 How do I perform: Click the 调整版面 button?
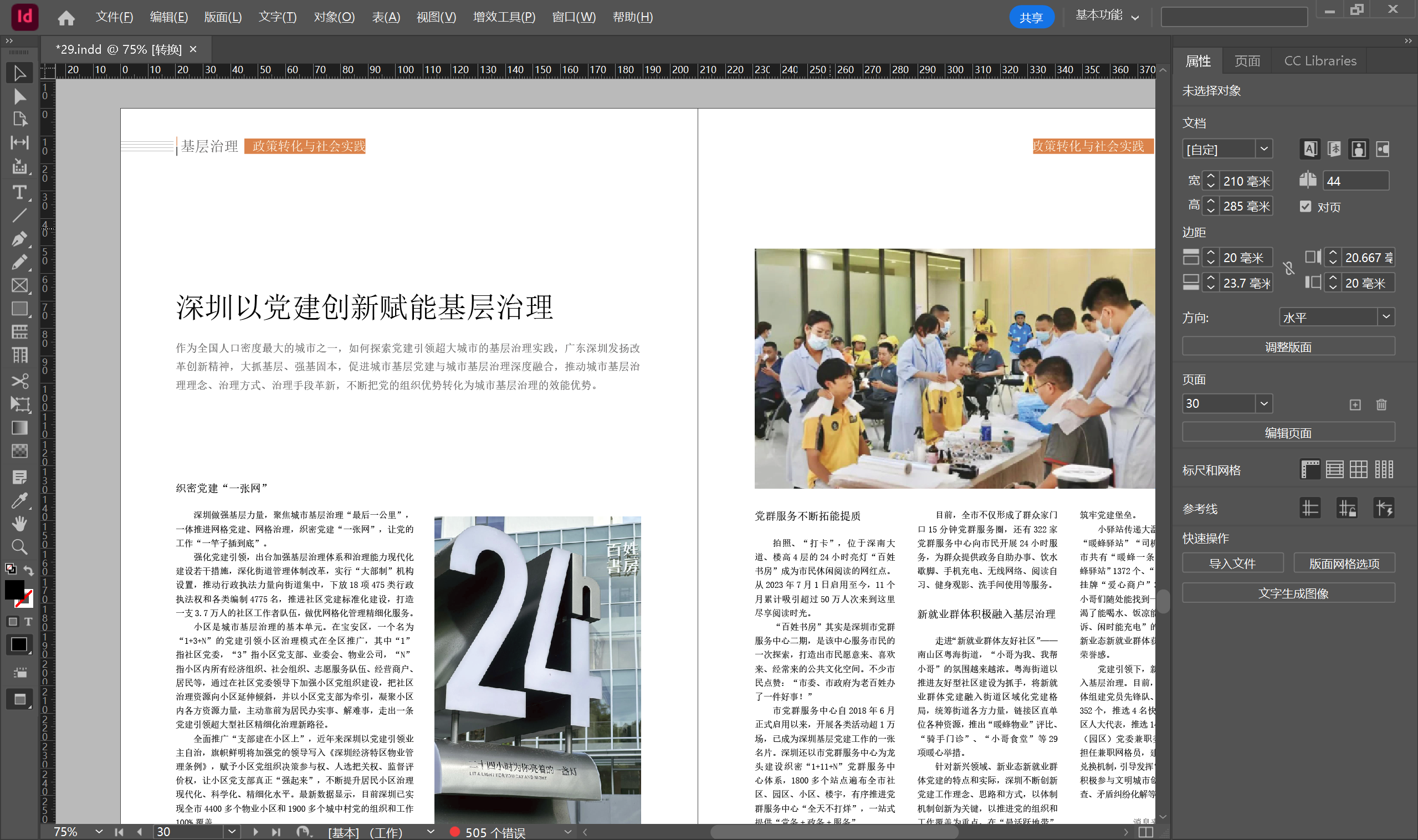click(x=1288, y=346)
